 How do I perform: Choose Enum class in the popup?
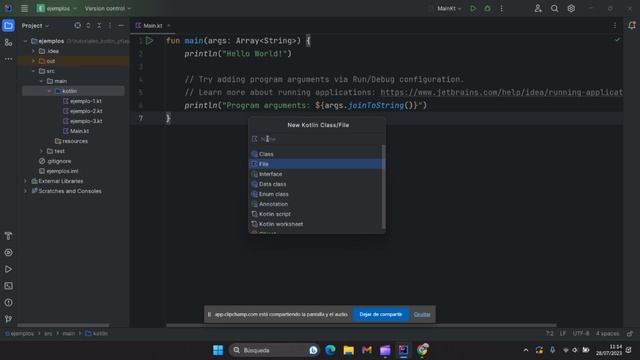tap(316, 194)
